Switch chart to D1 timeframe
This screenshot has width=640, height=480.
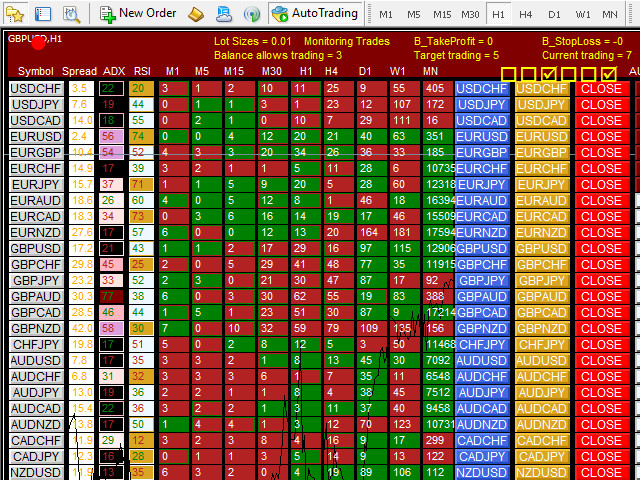click(x=554, y=15)
